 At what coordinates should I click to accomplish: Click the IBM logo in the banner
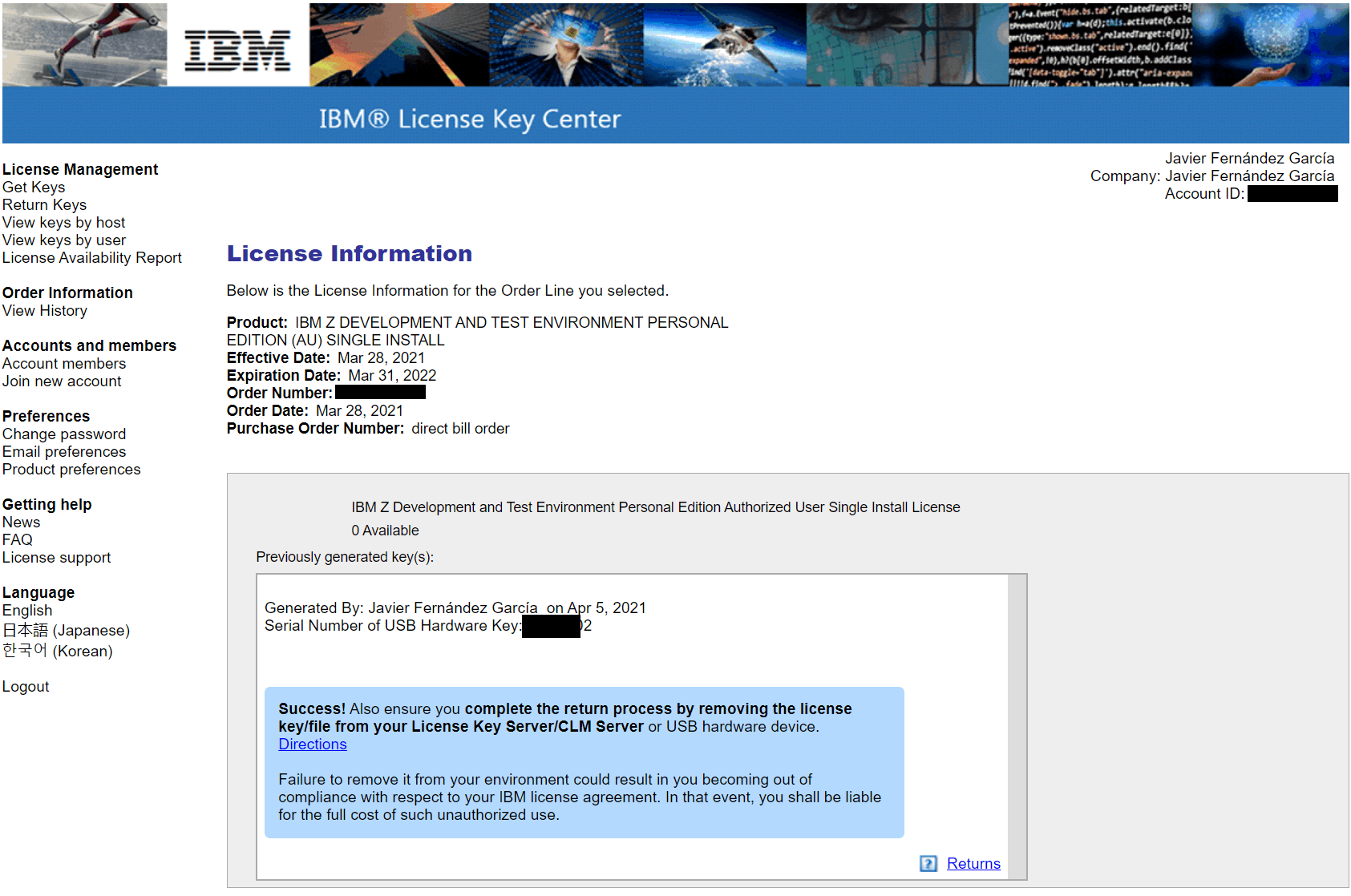(237, 50)
